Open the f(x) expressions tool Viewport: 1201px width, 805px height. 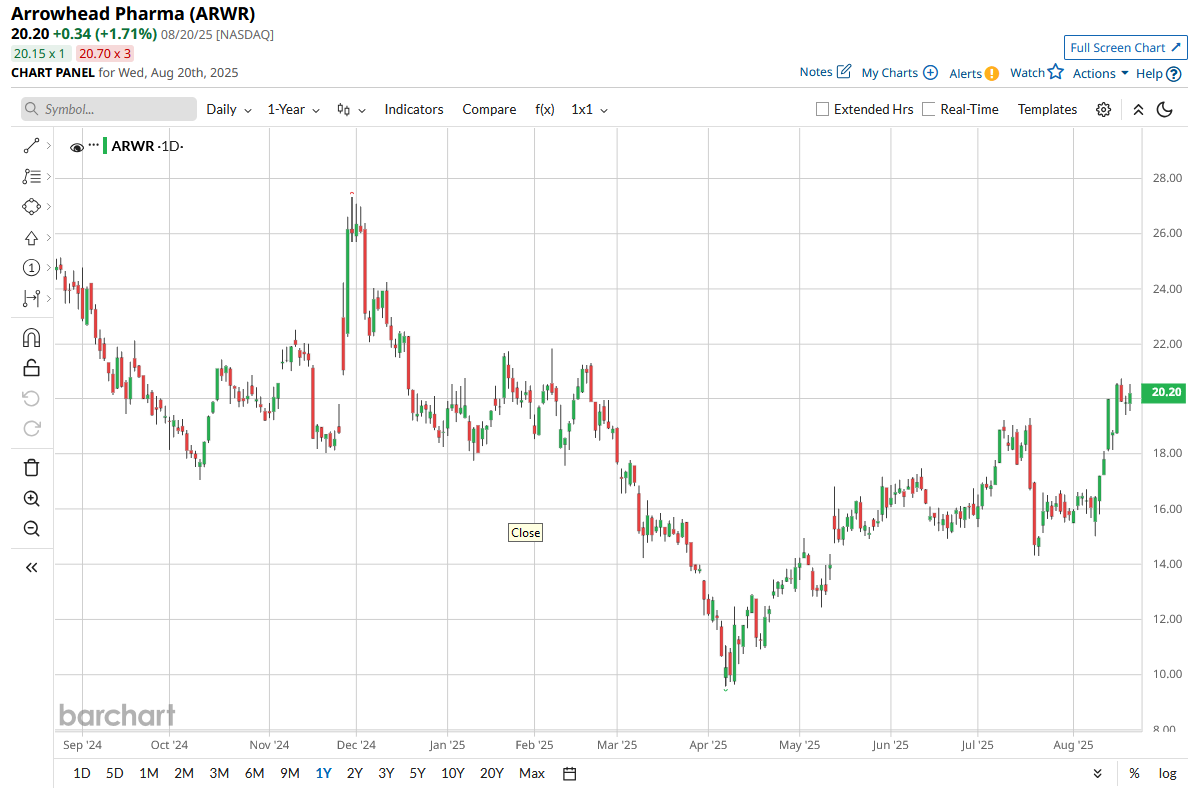(545, 110)
